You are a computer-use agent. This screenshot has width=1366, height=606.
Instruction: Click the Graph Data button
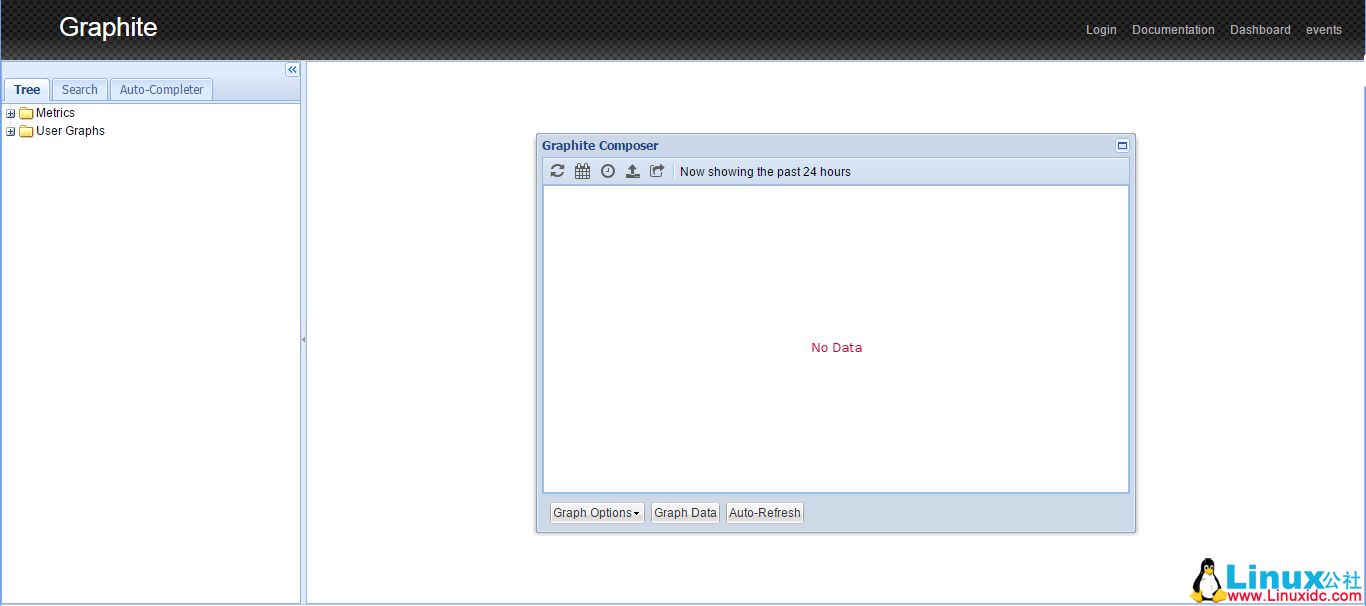(685, 513)
